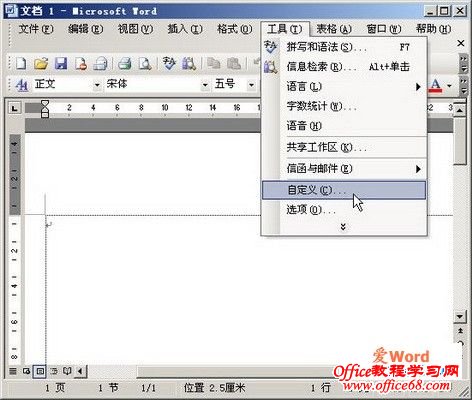The height and width of the screenshot is (400, 472).
Task: Select 语音(H) in Tools menu
Action: point(344,126)
